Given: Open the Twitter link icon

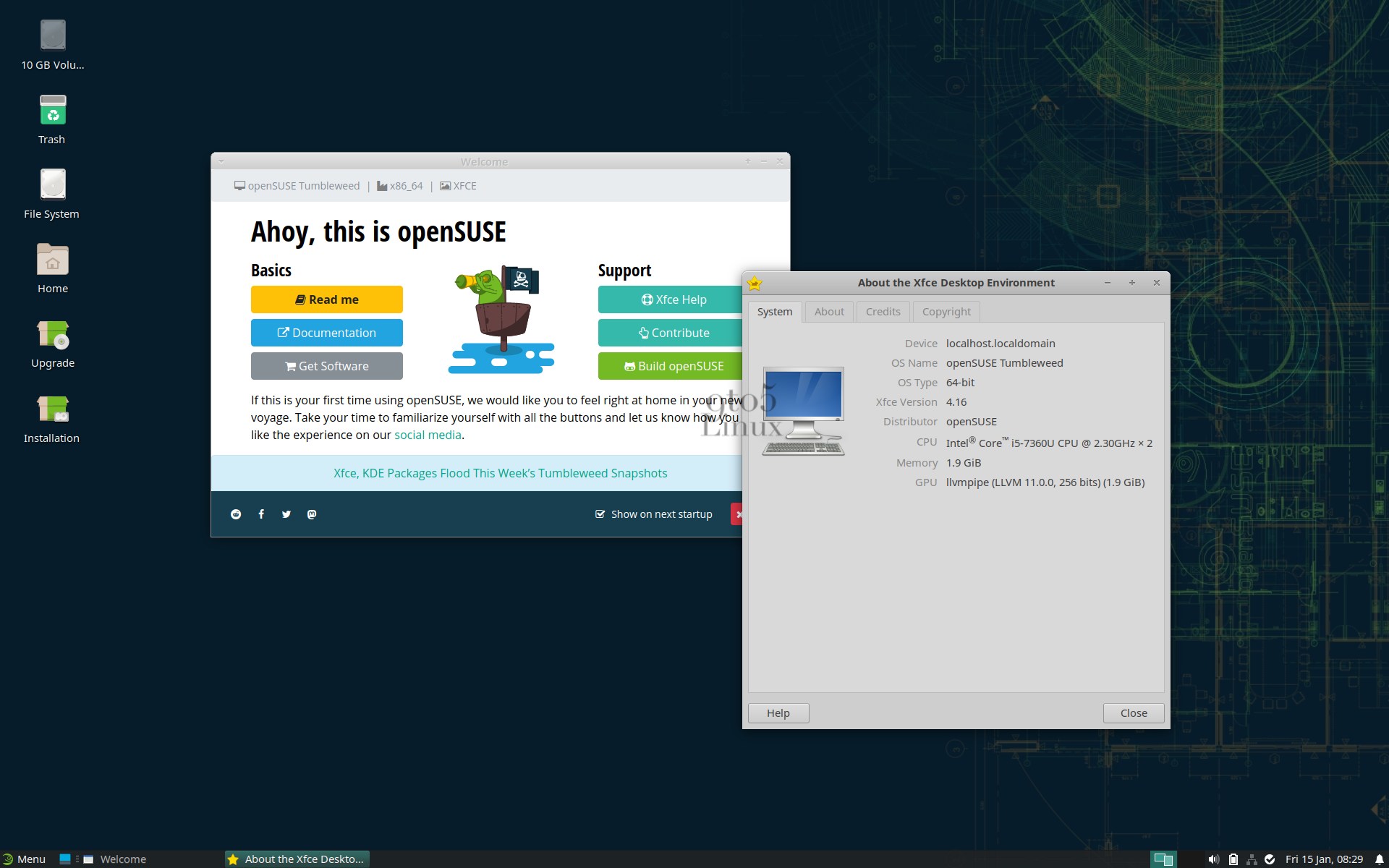Looking at the screenshot, I should [286, 514].
